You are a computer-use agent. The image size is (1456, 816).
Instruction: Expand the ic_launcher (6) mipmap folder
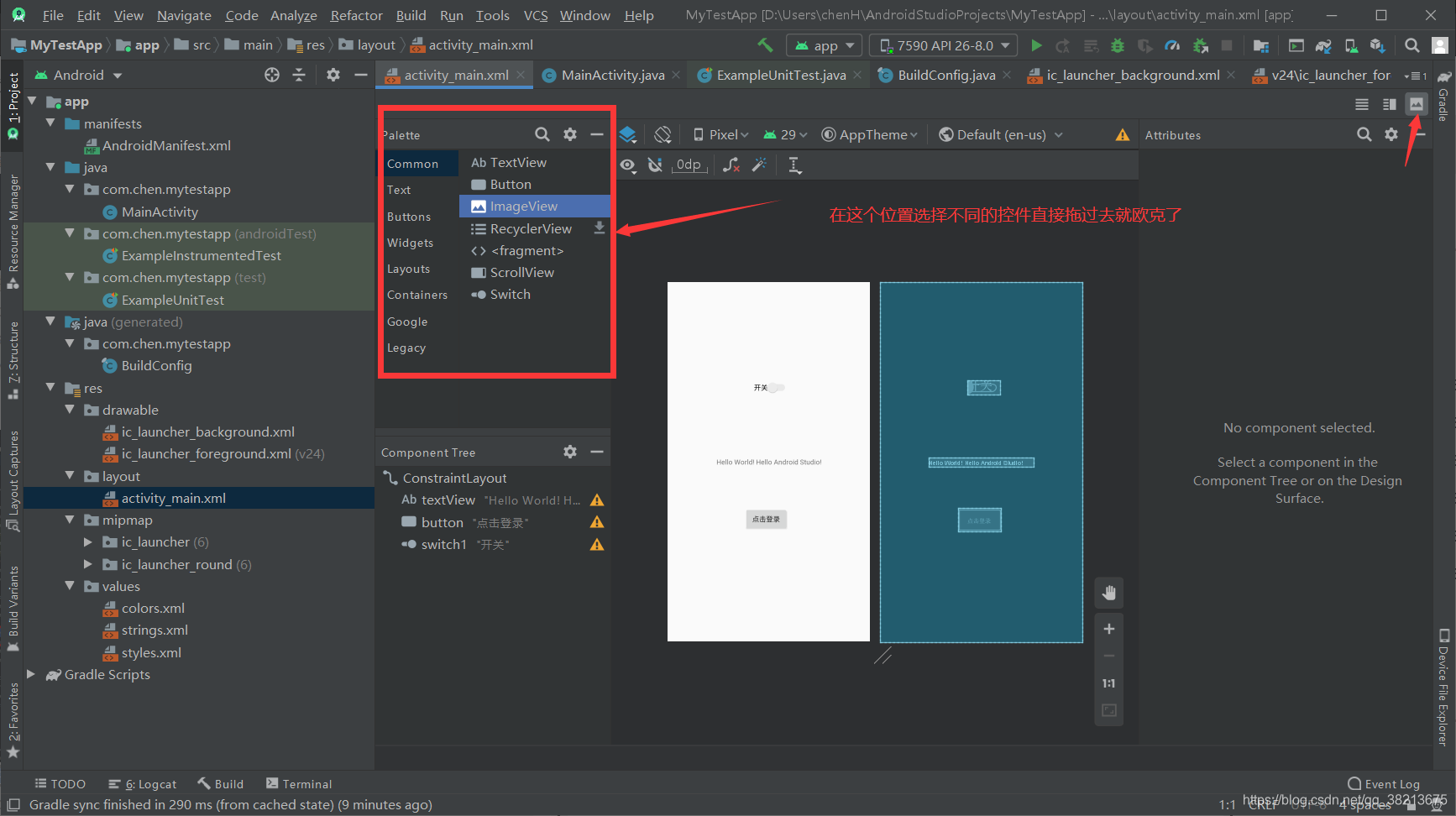(88, 542)
